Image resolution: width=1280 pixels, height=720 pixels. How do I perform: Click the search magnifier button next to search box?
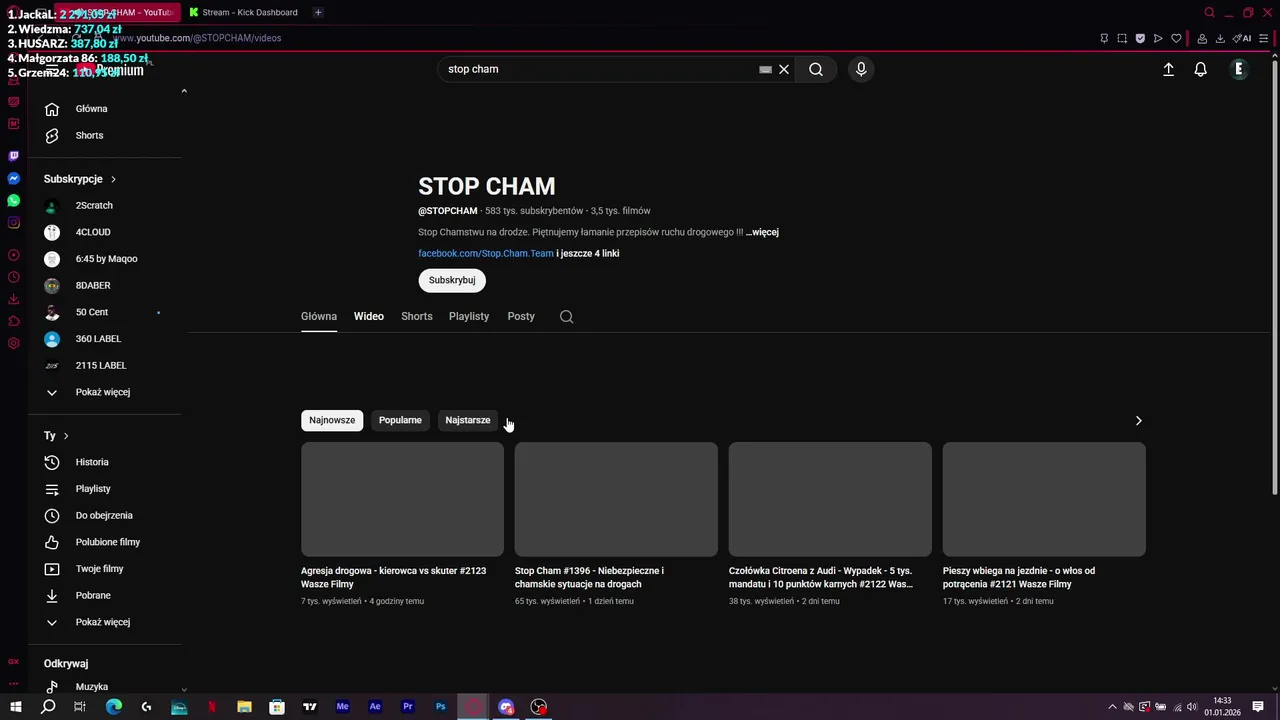[816, 69]
